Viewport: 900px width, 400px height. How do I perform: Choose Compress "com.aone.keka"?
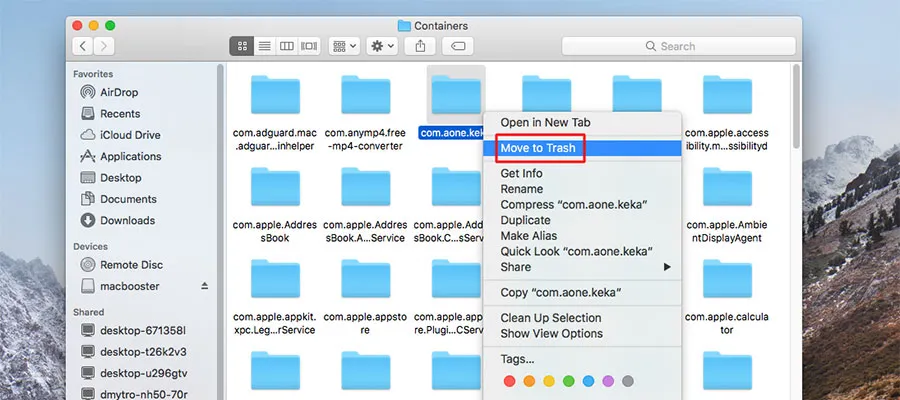point(582,204)
